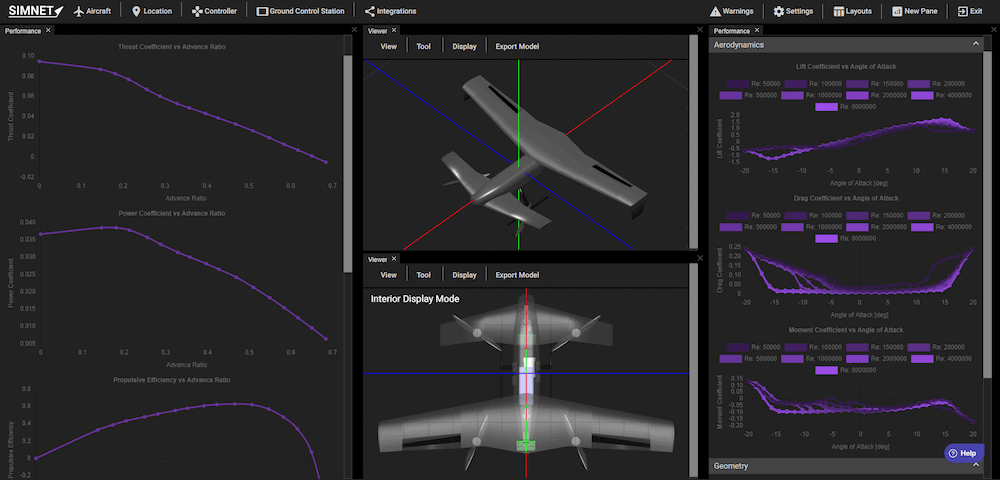The height and width of the screenshot is (480, 1000).
Task: Open Tool menu in upper Viewer
Action: pos(423,47)
